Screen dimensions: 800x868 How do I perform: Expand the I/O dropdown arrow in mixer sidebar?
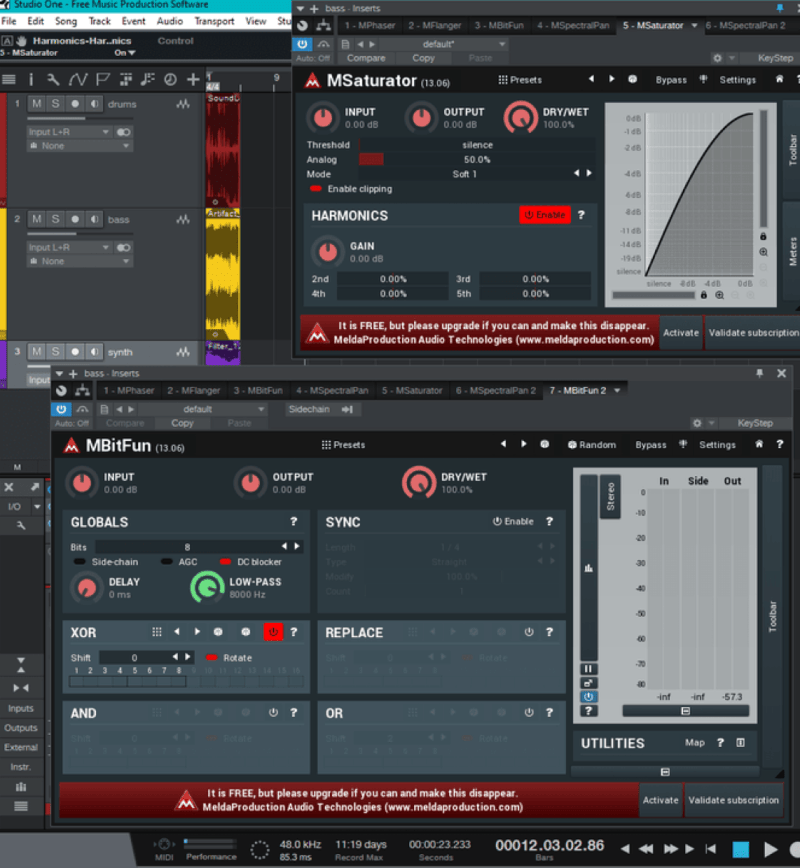(37, 507)
